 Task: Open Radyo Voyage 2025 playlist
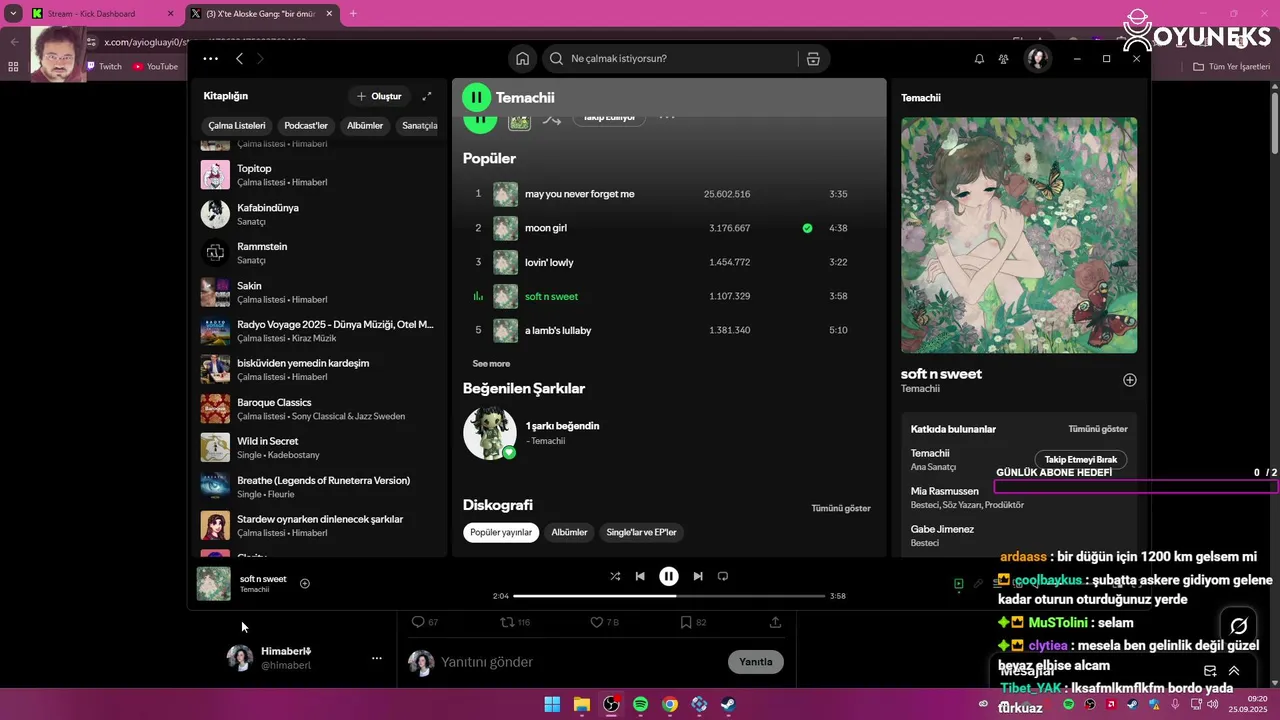pyautogui.click(x=318, y=331)
